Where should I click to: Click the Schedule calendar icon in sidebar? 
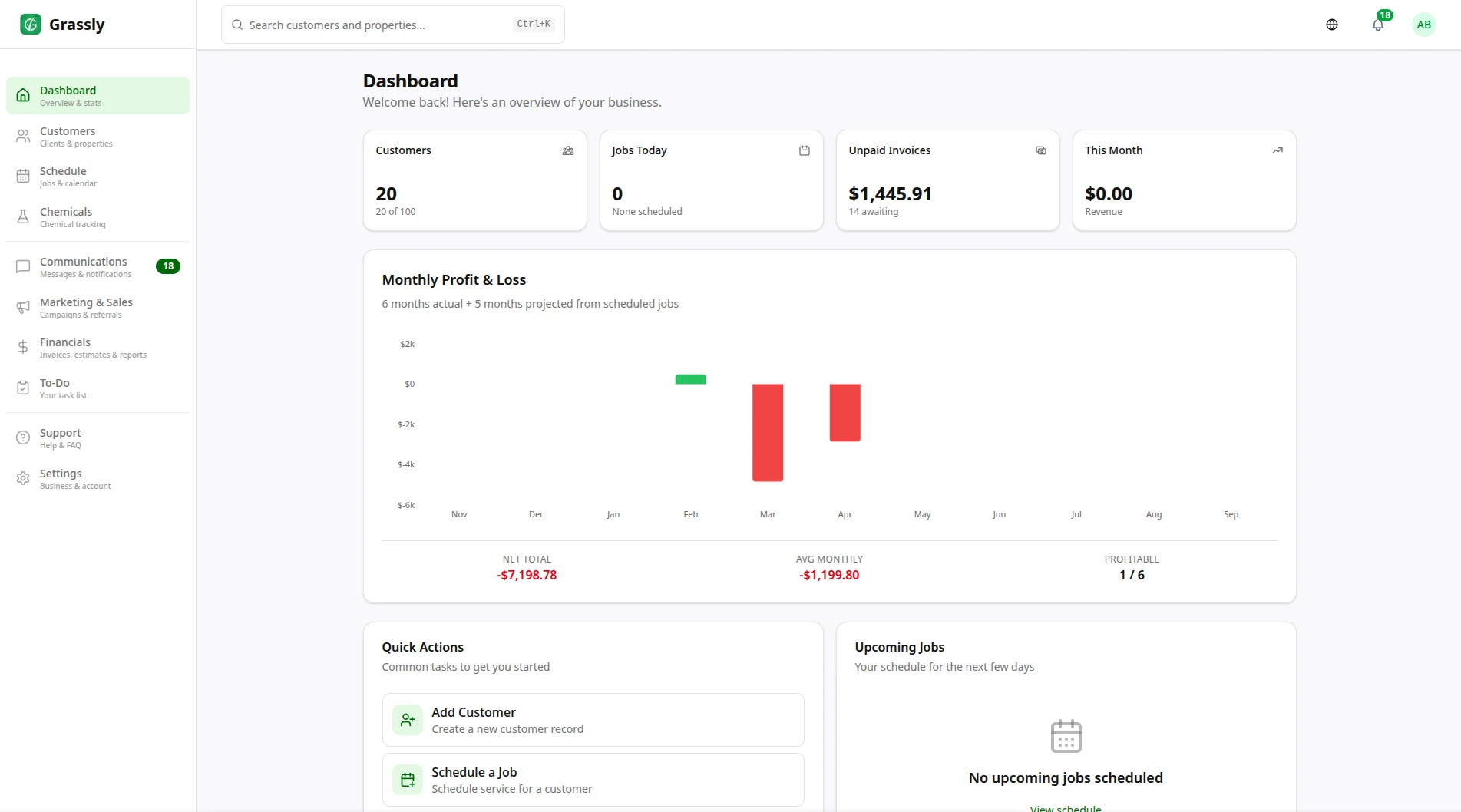pos(23,177)
